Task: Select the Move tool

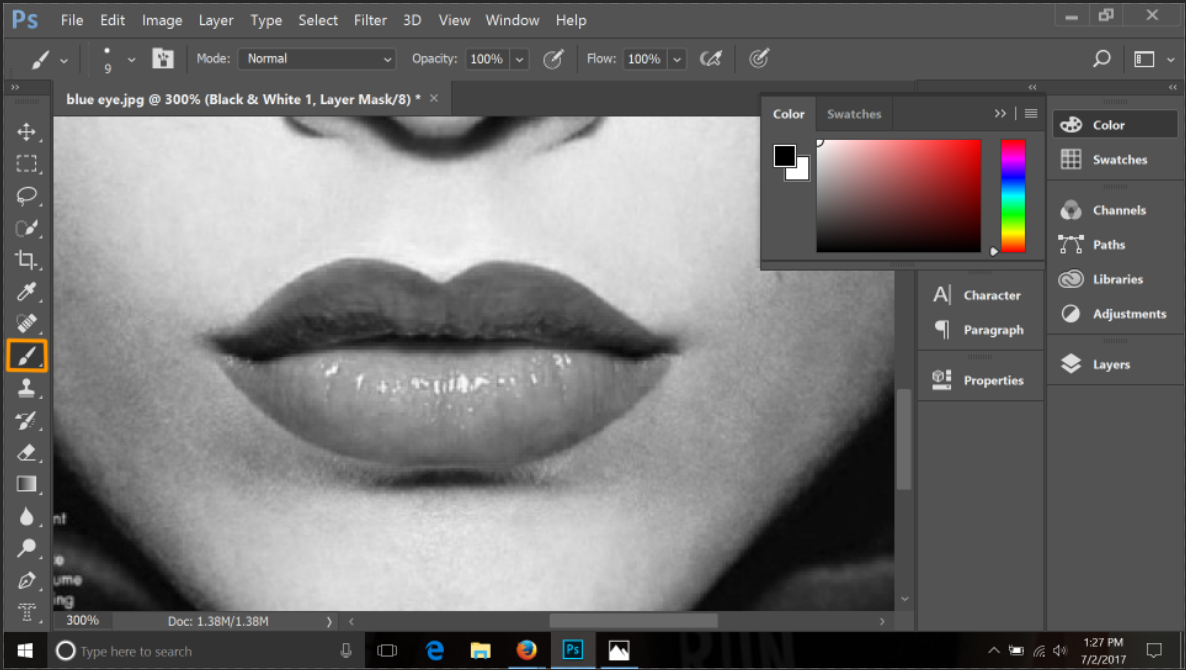Action: 27,132
